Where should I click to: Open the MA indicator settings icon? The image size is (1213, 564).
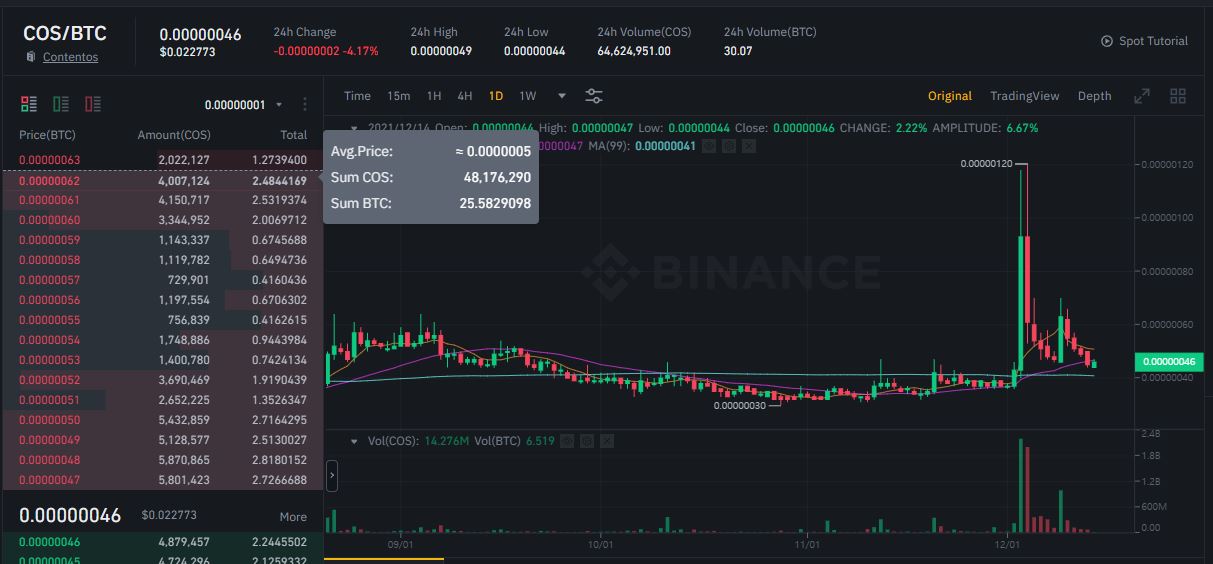[x=729, y=146]
